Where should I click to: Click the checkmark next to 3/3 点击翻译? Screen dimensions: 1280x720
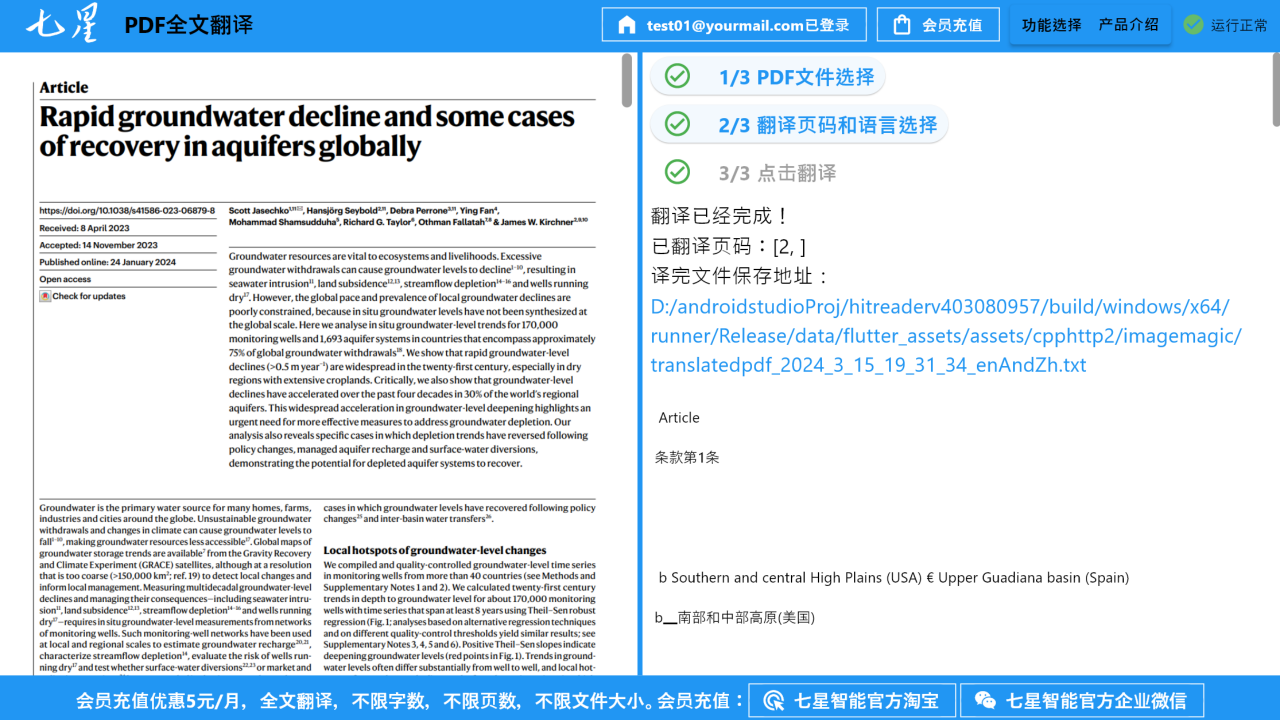point(677,172)
